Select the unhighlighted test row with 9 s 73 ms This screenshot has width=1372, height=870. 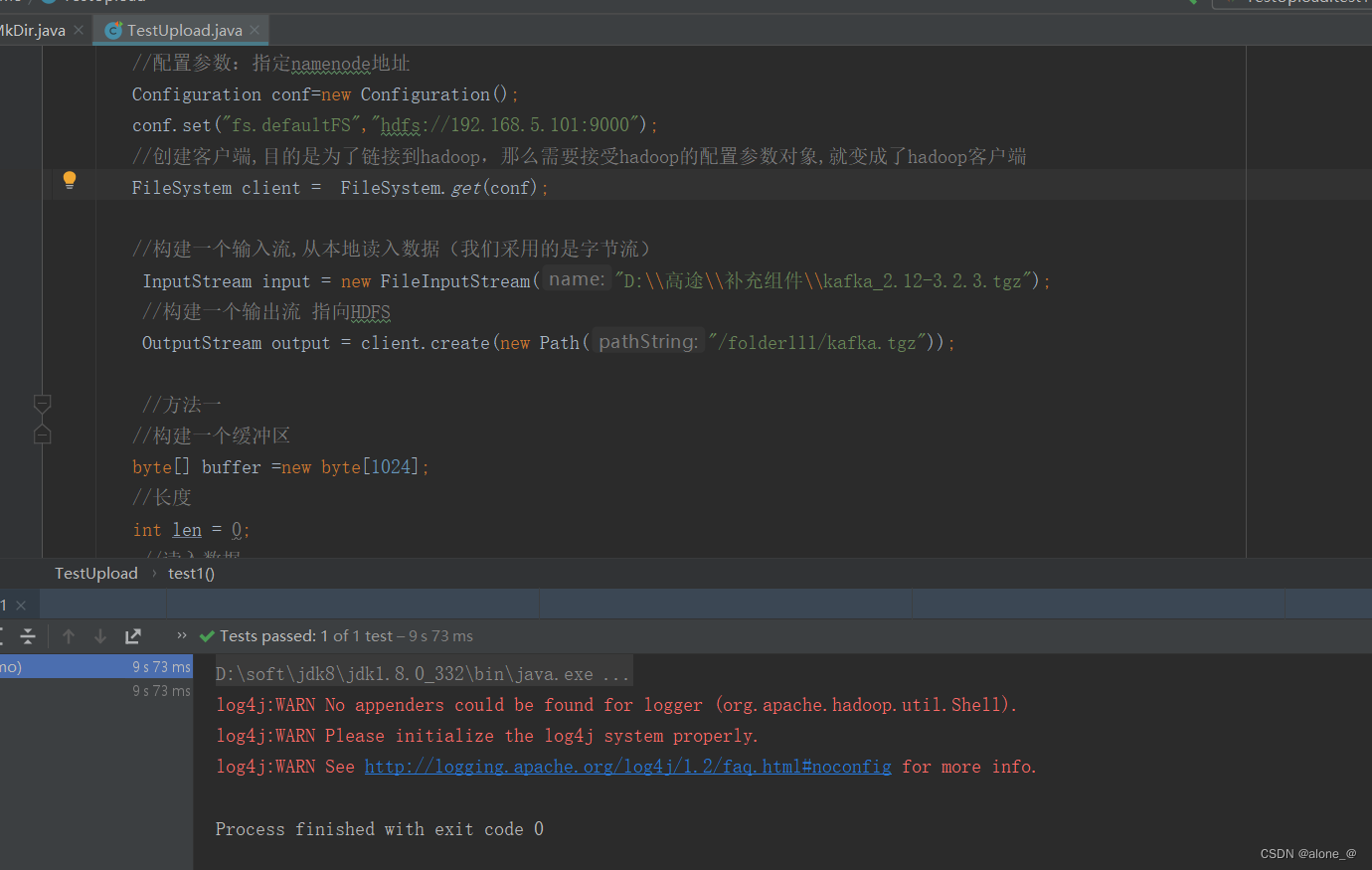(96, 690)
